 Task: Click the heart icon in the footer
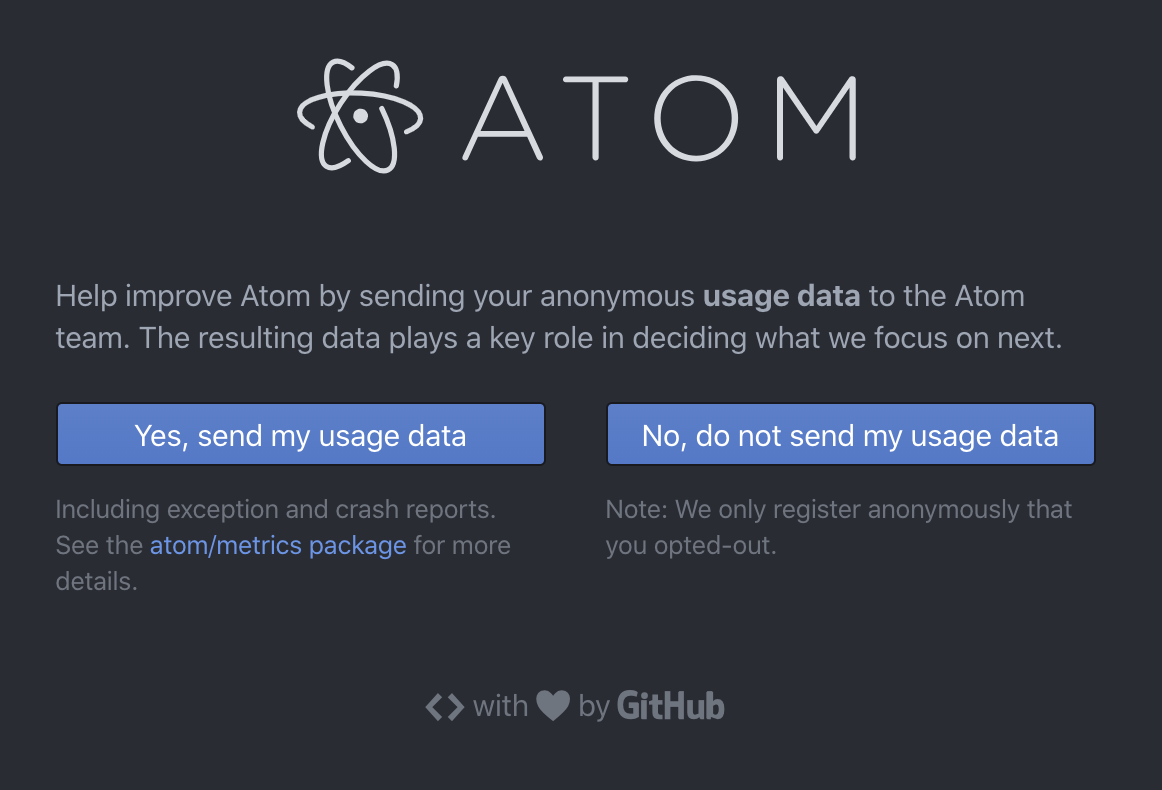pos(553,706)
